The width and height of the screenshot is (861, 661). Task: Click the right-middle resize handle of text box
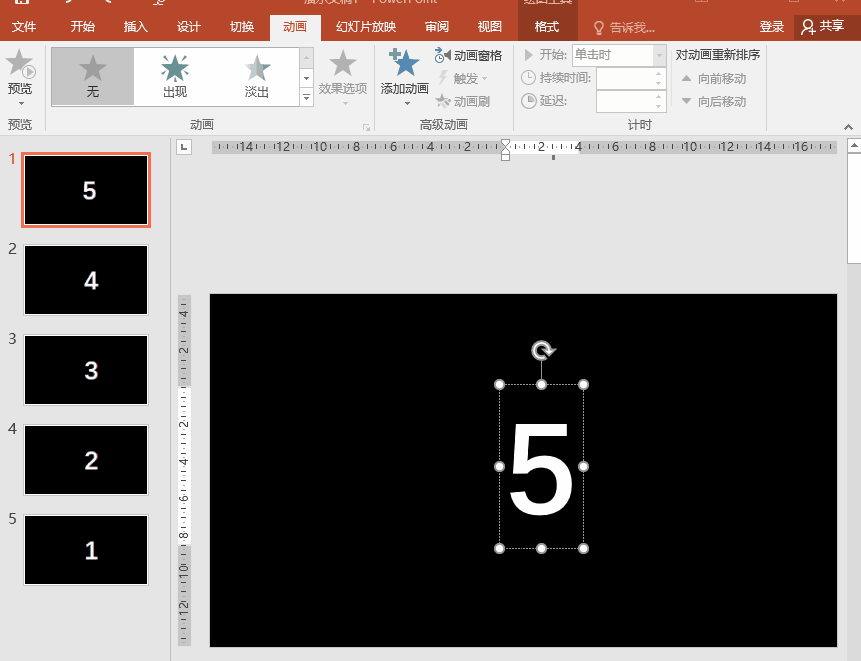(583, 466)
